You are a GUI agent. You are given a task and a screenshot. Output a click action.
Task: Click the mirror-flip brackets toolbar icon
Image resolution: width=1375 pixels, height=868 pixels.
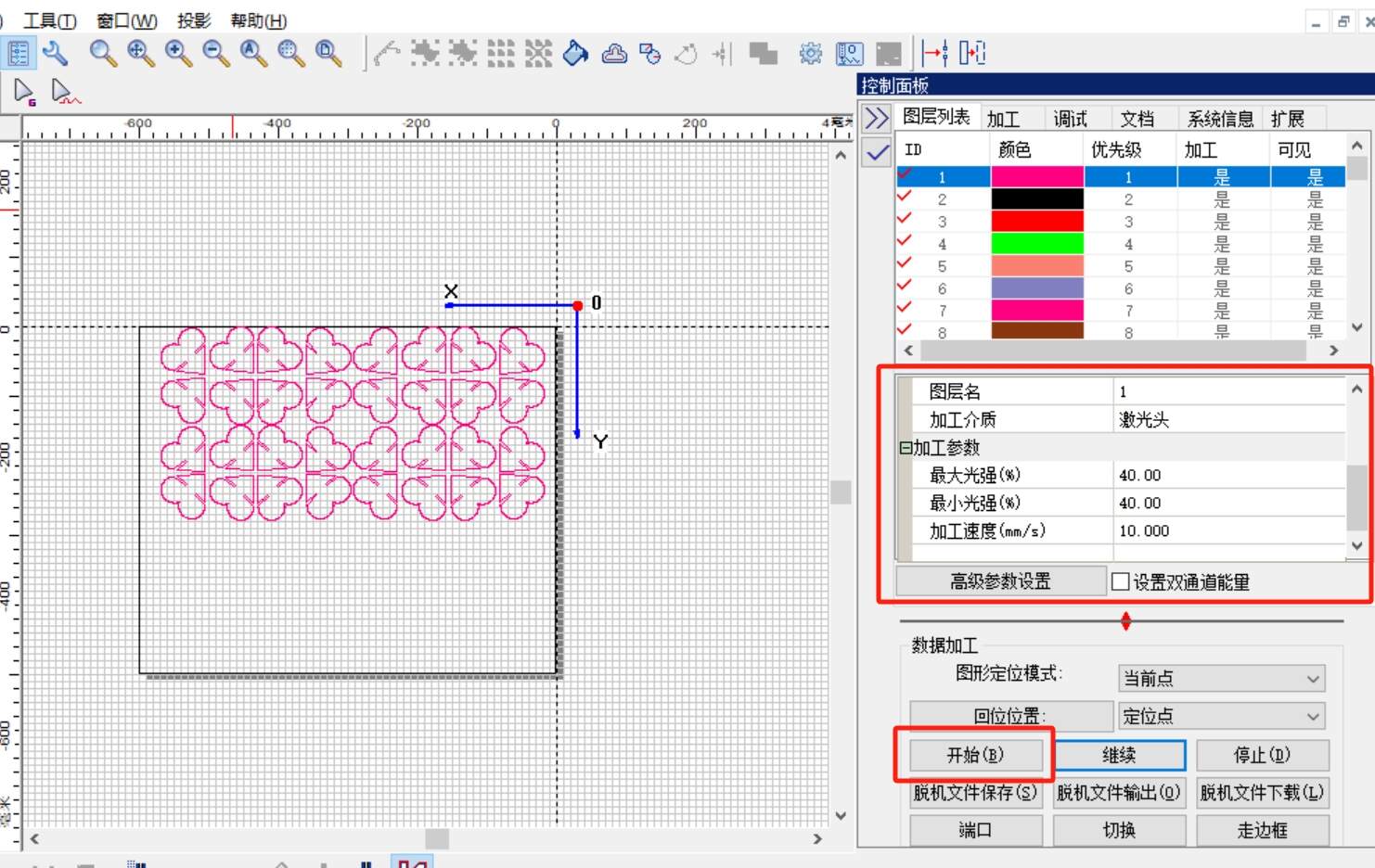coord(972,53)
